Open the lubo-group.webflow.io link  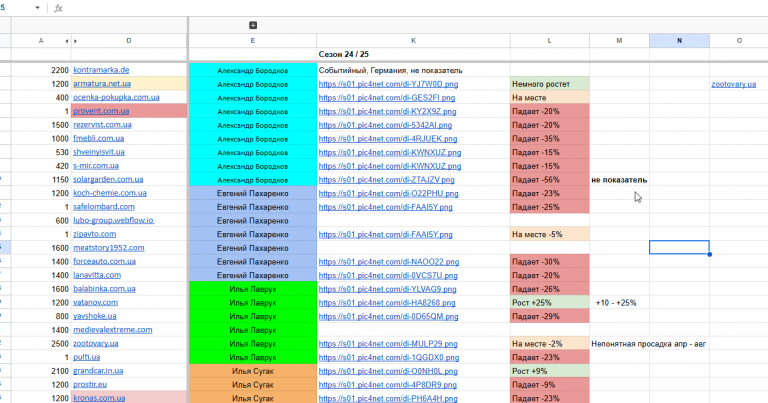[x=114, y=220]
